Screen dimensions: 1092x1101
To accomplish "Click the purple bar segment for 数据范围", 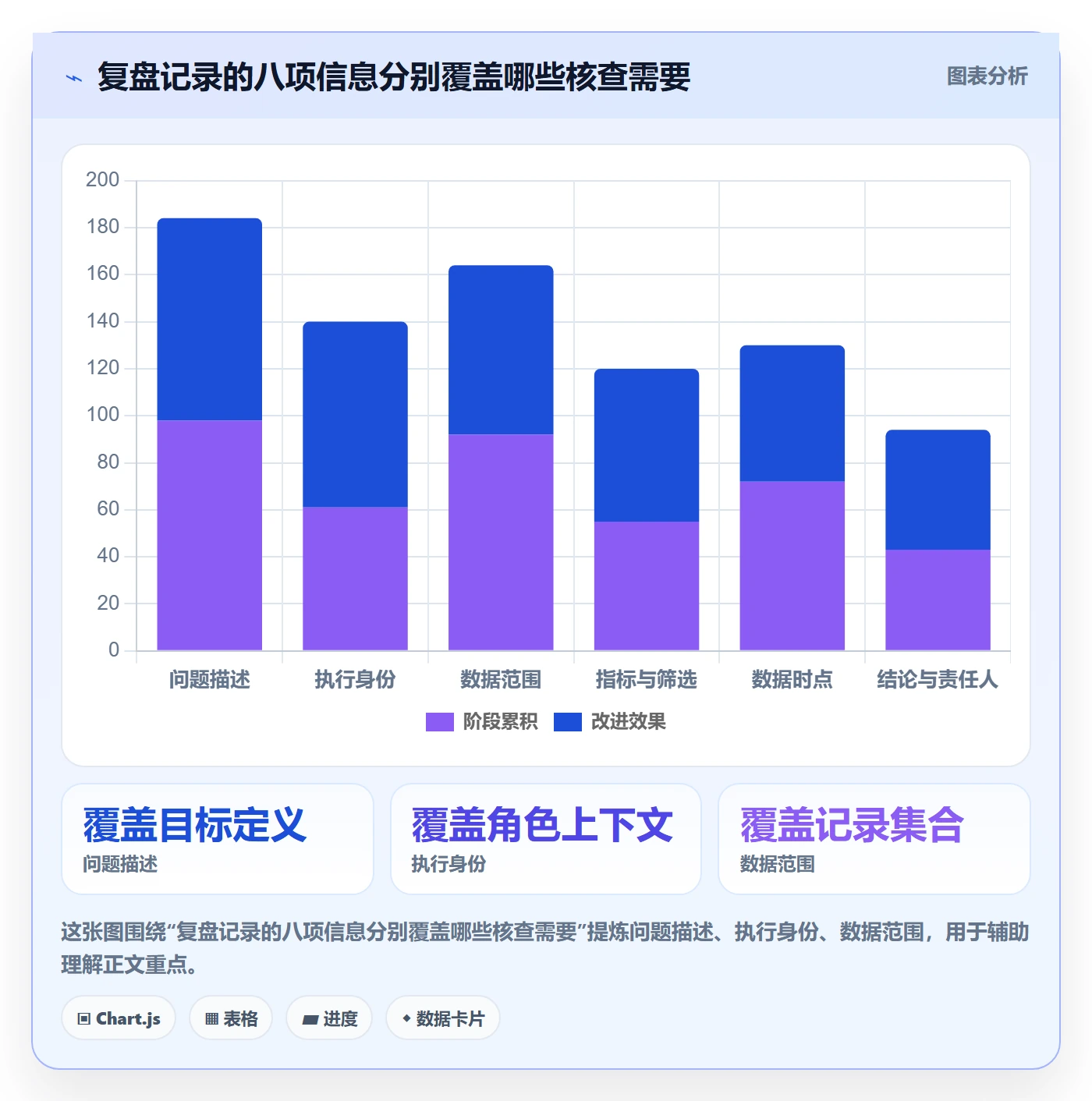I will coord(501,543).
